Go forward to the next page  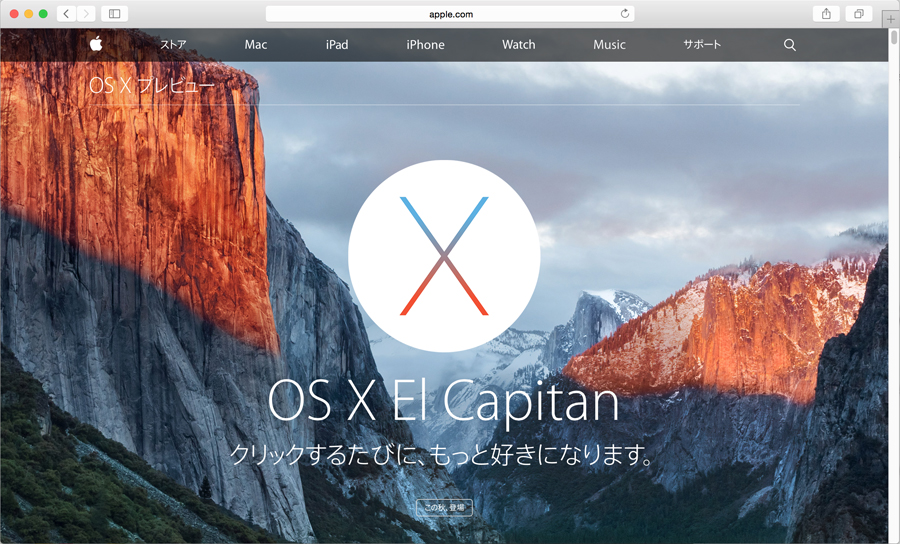point(86,14)
